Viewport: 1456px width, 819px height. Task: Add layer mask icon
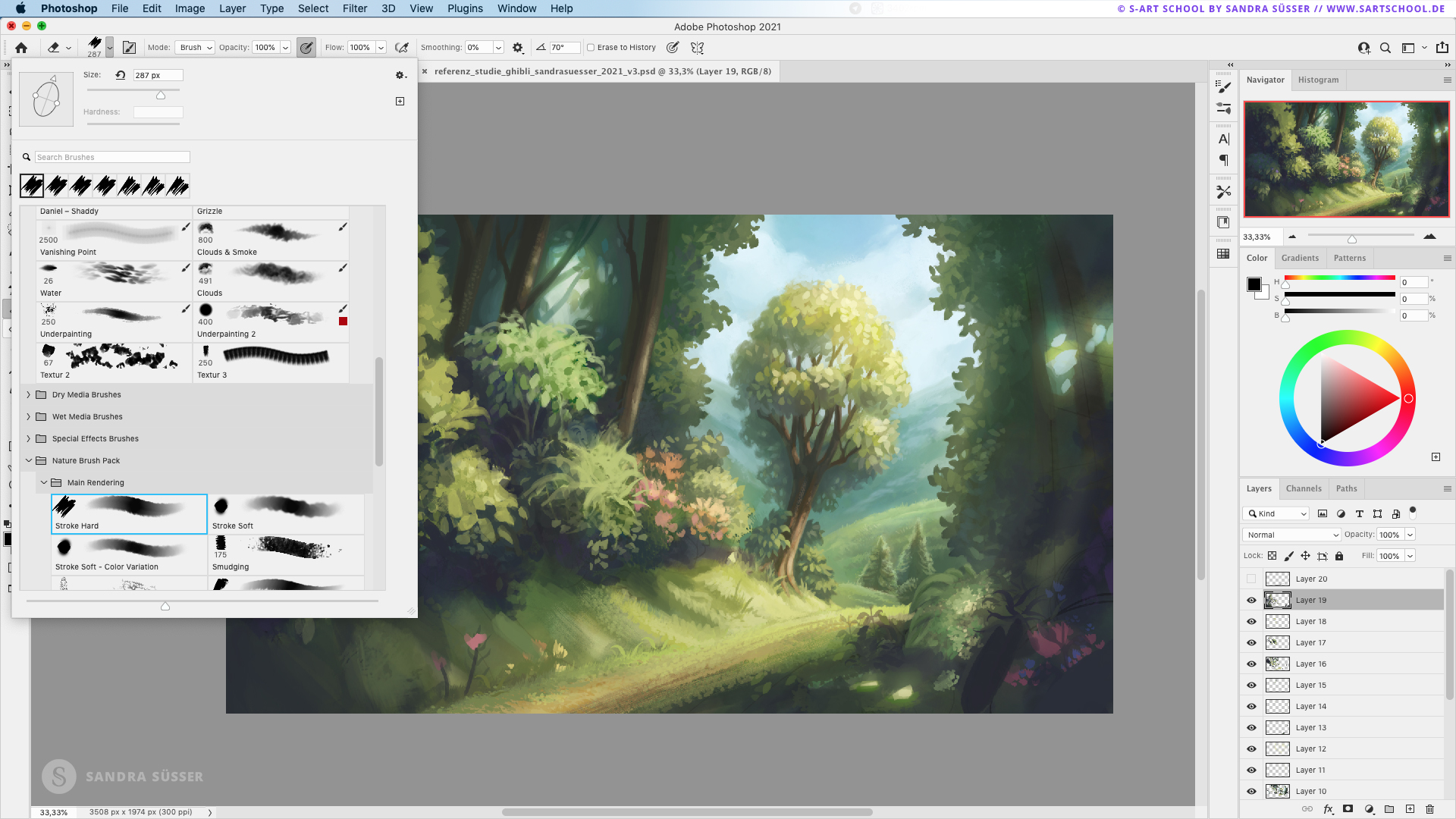1348,809
